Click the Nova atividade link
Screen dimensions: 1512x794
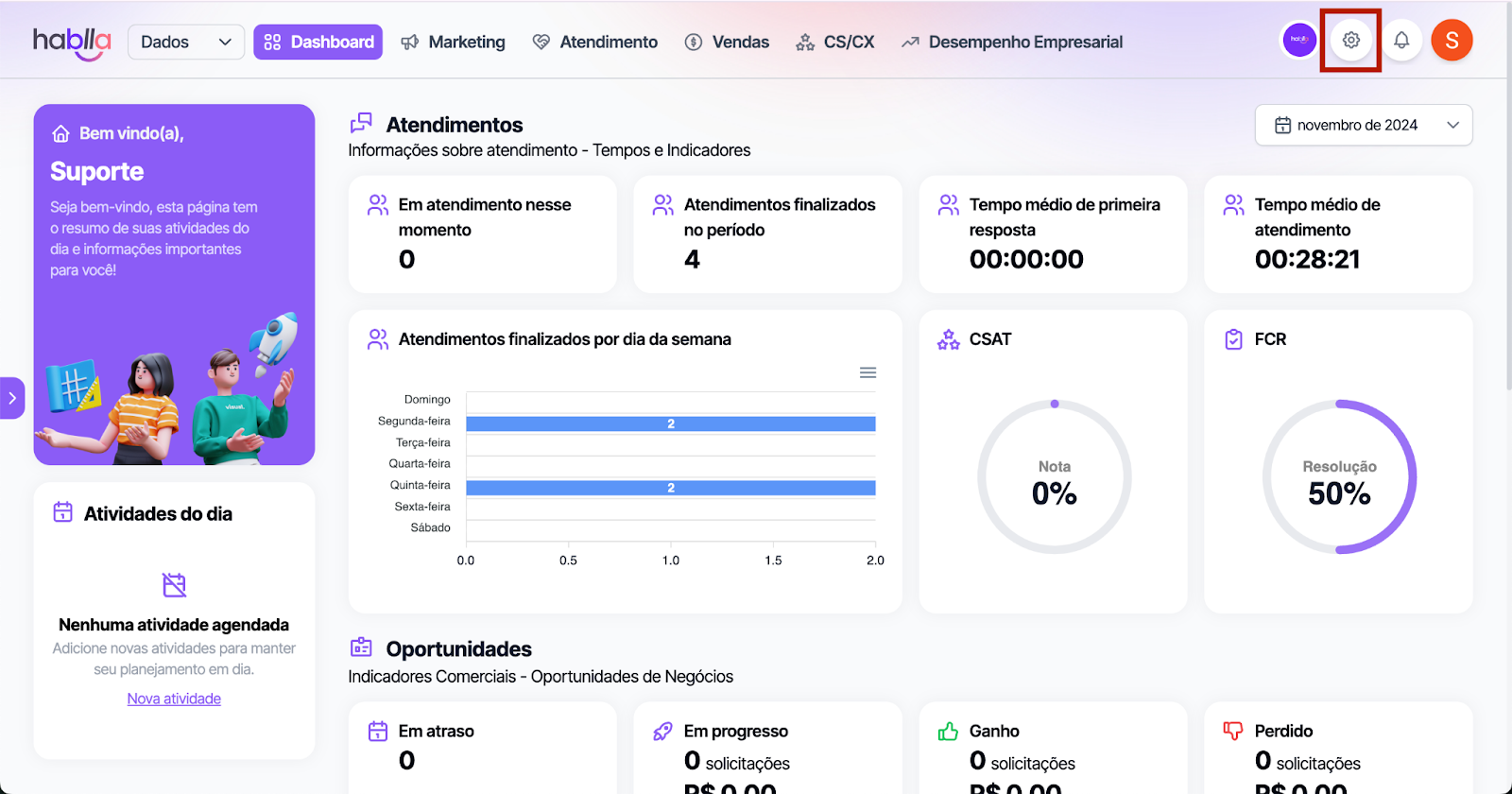[174, 699]
